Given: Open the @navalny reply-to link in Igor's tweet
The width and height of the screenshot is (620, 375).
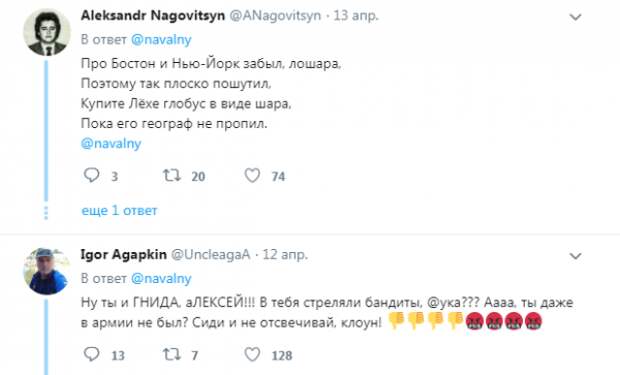Looking at the screenshot, I should click(x=161, y=278).
